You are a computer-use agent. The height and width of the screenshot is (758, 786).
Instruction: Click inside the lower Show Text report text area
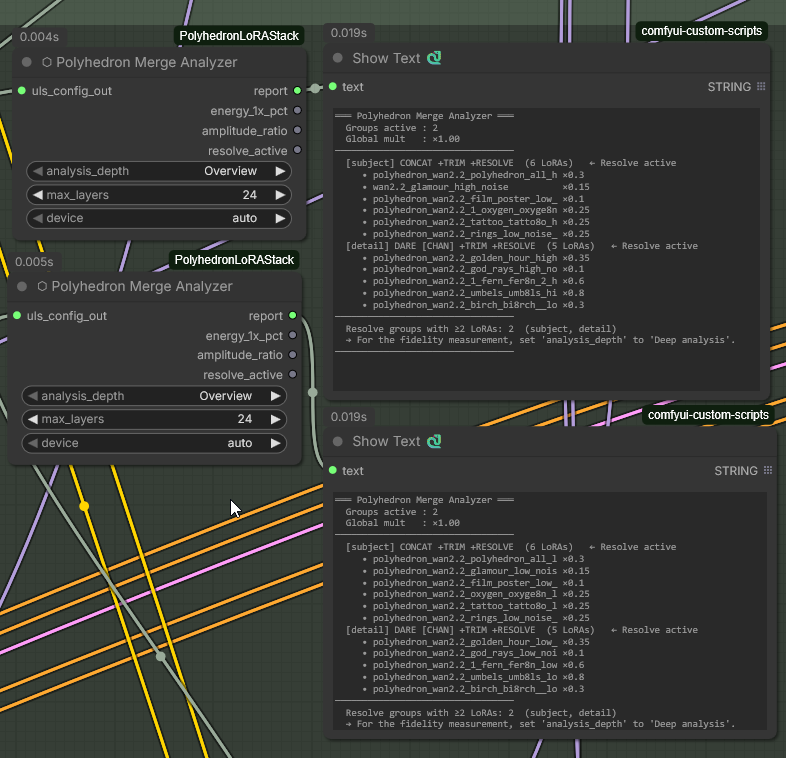(x=550, y=611)
